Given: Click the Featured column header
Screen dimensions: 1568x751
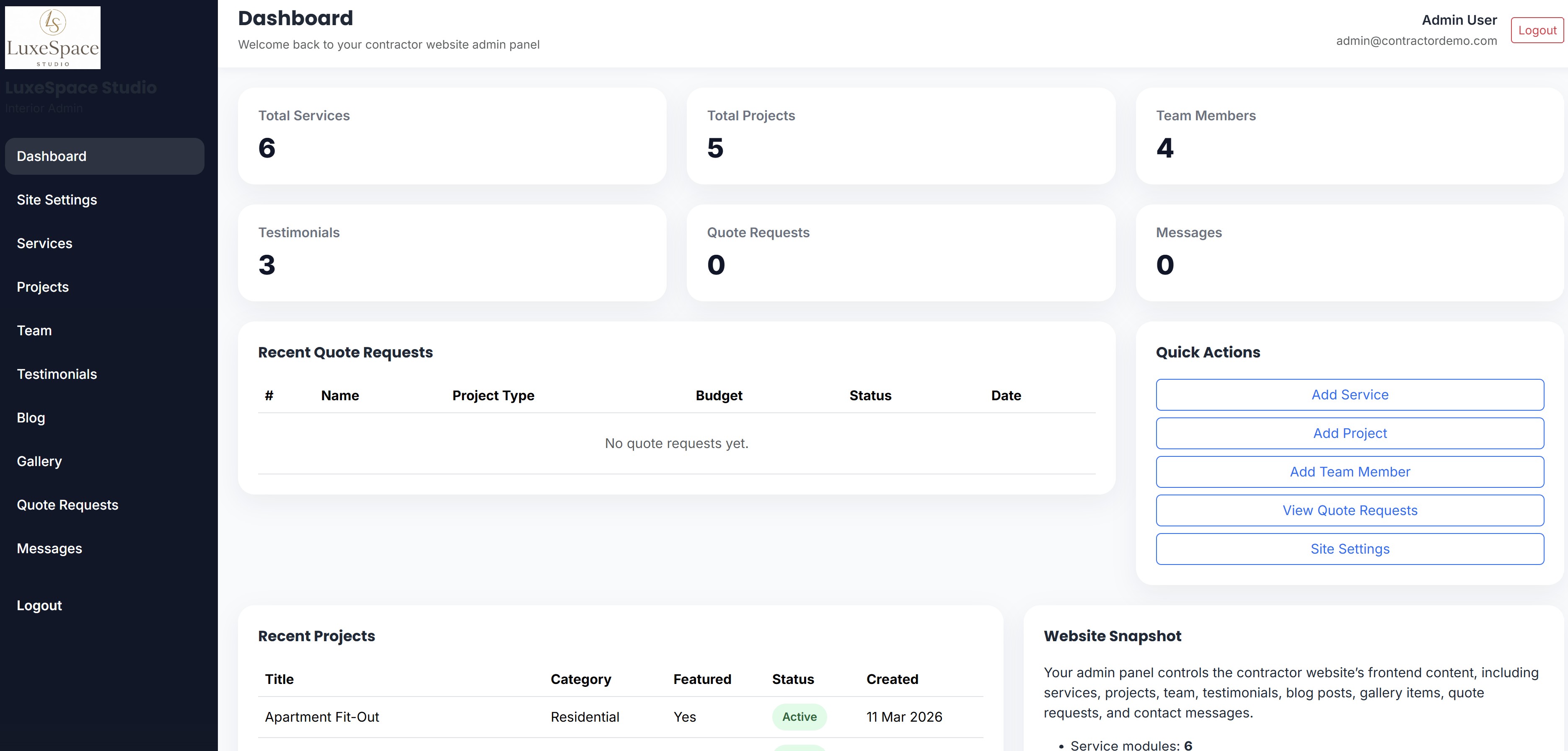Looking at the screenshot, I should (702, 679).
